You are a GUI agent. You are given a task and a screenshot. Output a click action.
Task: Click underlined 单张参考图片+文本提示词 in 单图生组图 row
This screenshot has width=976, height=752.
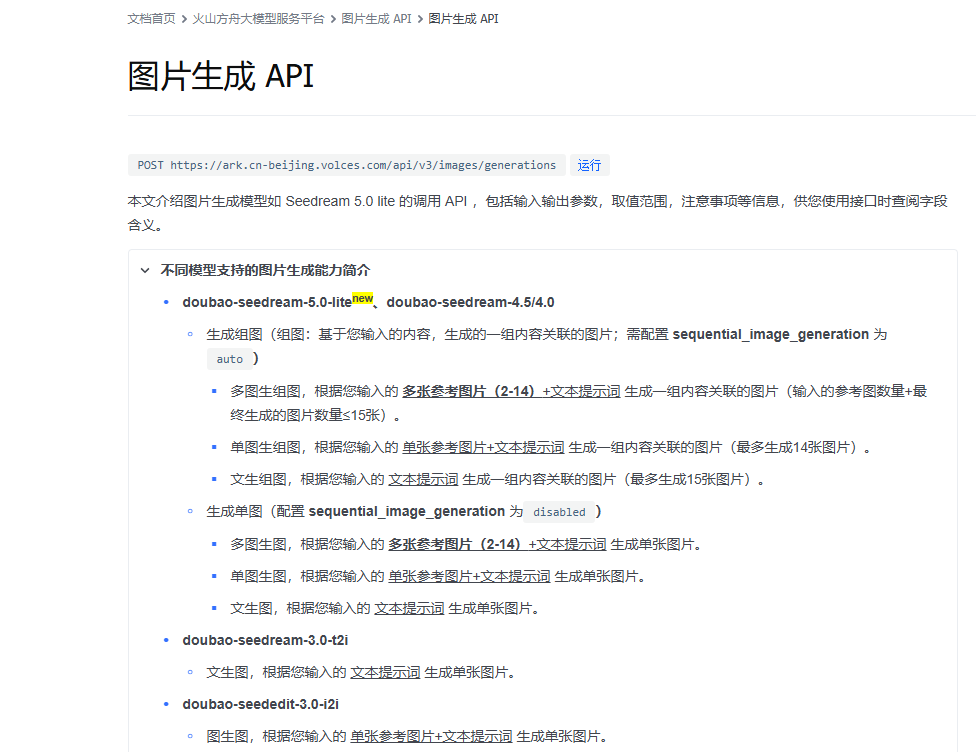click(x=483, y=448)
